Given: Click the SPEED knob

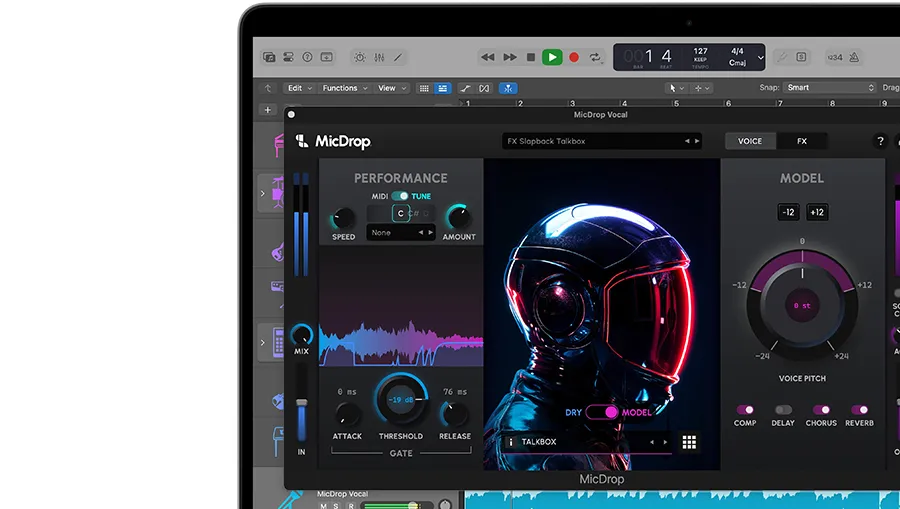Looking at the screenshot, I should 343,218.
